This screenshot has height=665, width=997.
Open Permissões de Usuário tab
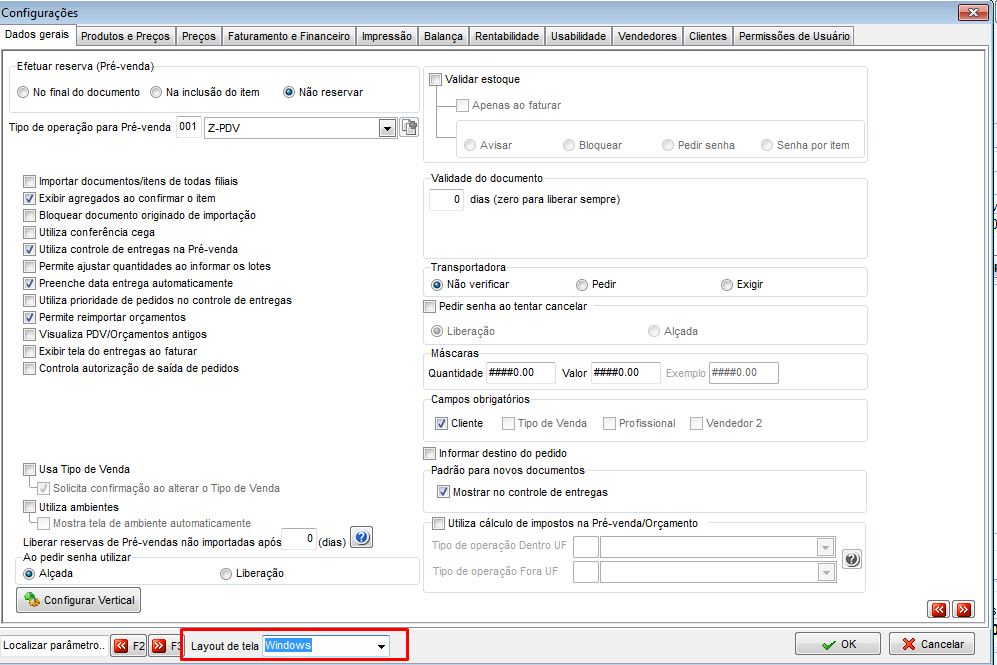(x=794, y=36)
